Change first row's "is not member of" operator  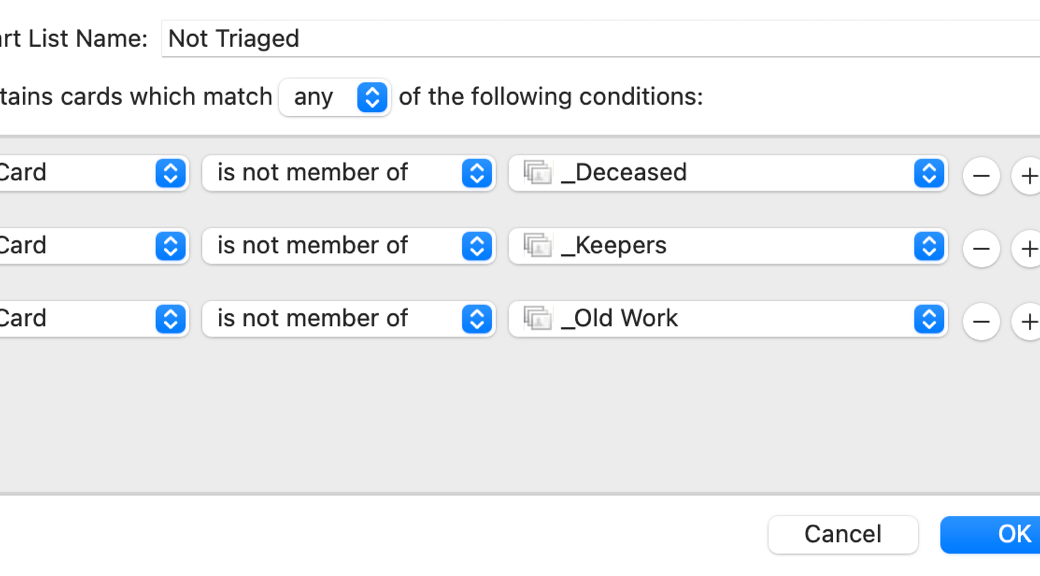[x=348, y=173]
